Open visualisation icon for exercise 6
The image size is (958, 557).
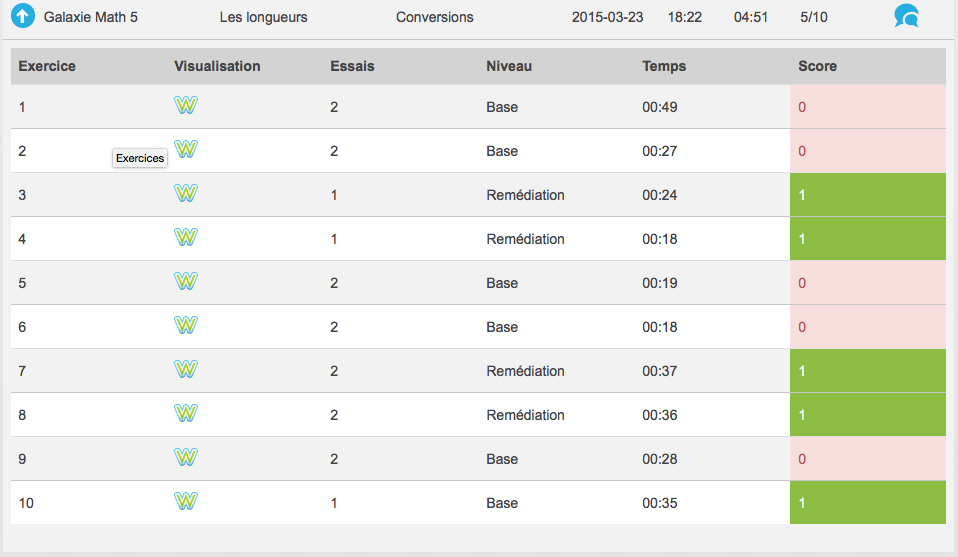[186, 325]
